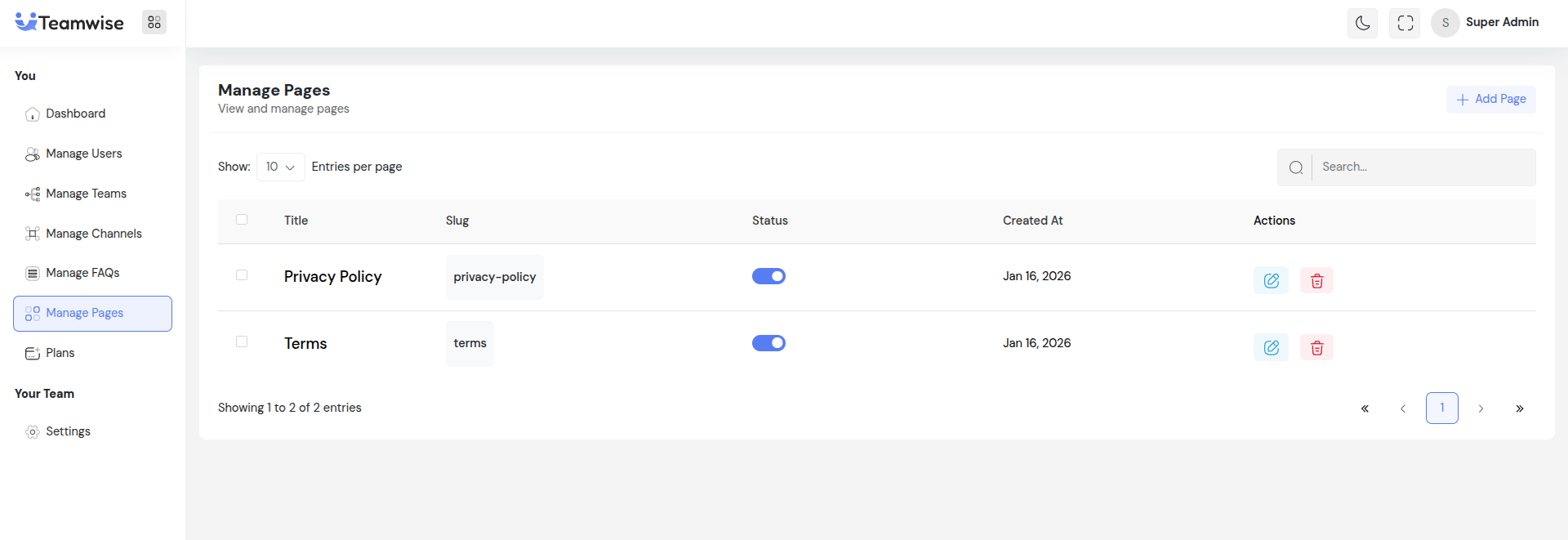Screen dimensions: 1568x540
Task: Open Manage Users in sidebar
Action: pos(83,154)
